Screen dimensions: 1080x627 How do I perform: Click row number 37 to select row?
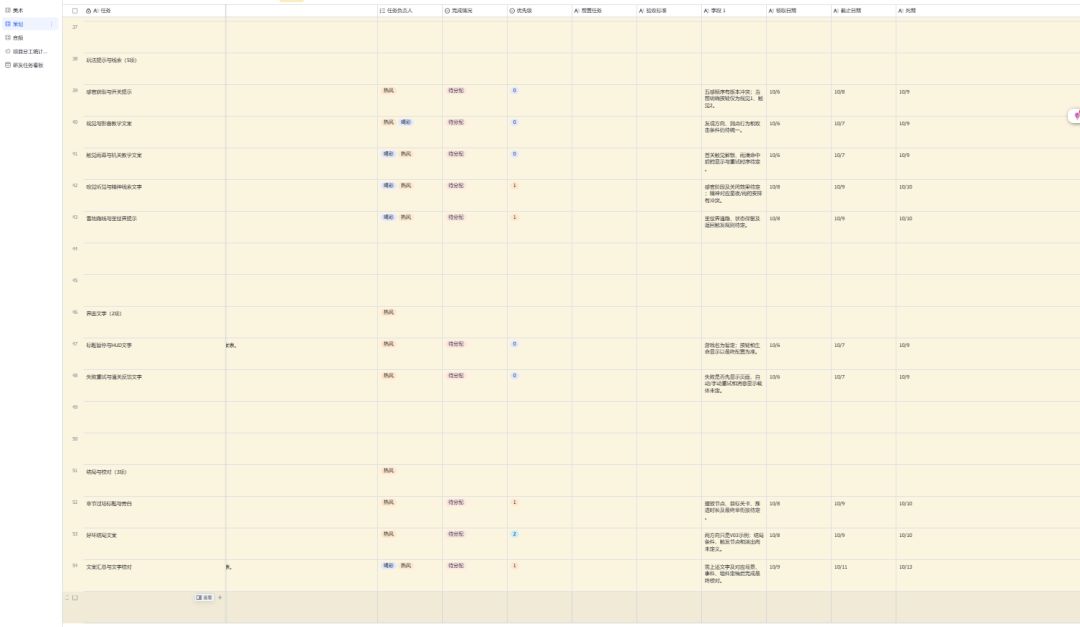click(x=74, y=28)
